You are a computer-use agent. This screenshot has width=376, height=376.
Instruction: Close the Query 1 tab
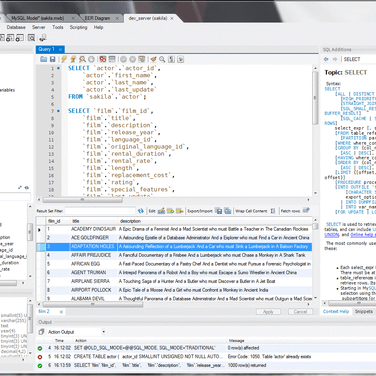pos(60,50)
